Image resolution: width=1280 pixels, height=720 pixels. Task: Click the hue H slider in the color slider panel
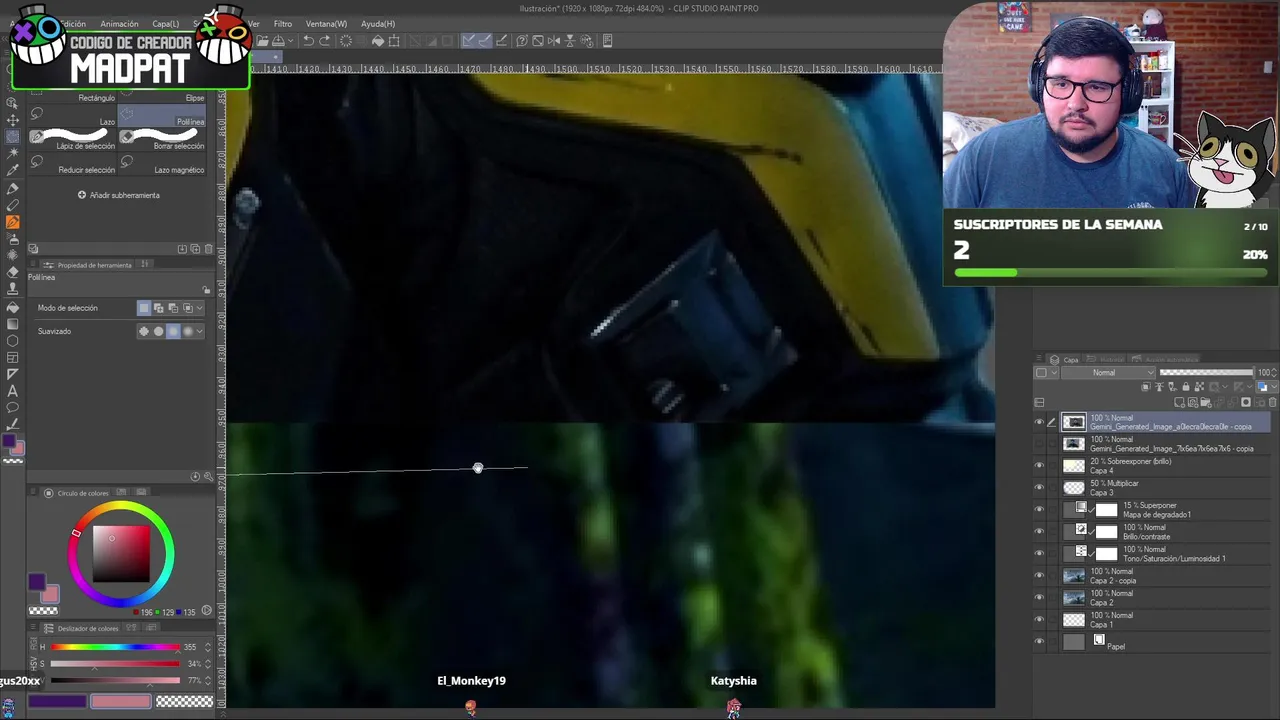[x=115, y=647]
